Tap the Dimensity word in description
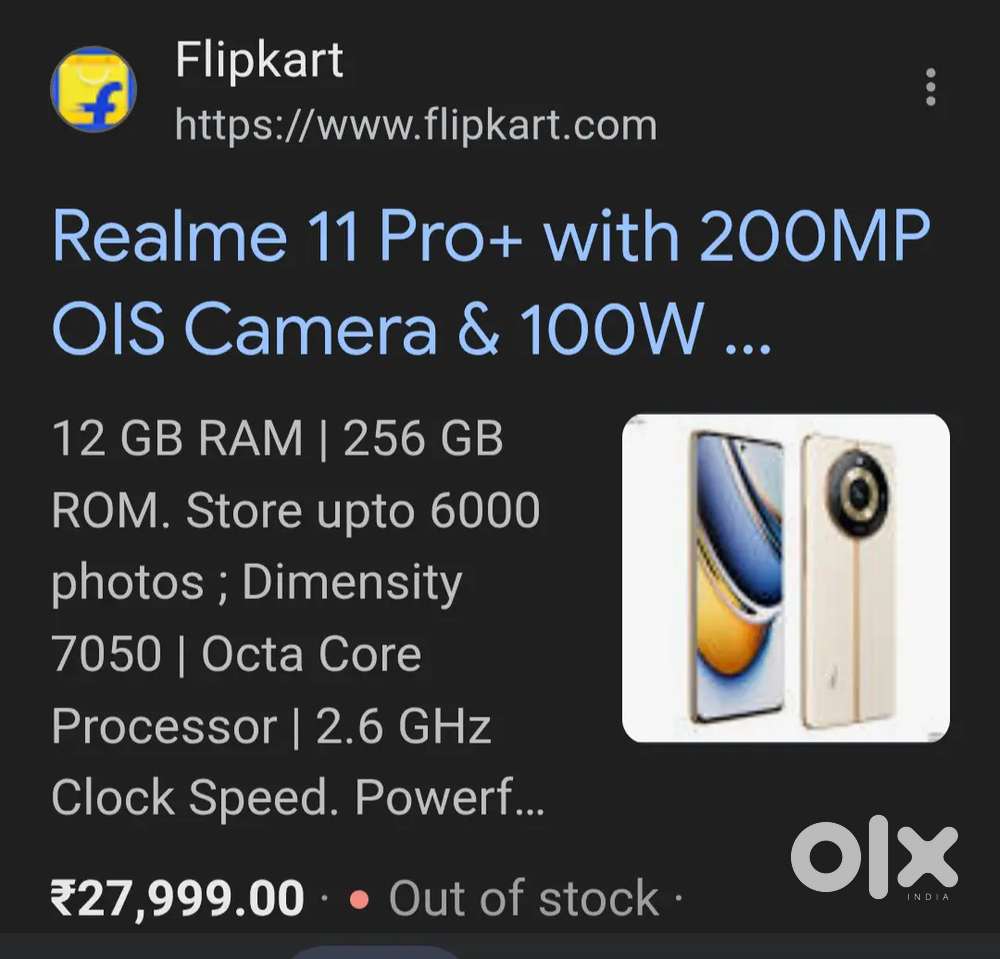Viewport: 1000px width, 959px height. [x=352, y=583]
